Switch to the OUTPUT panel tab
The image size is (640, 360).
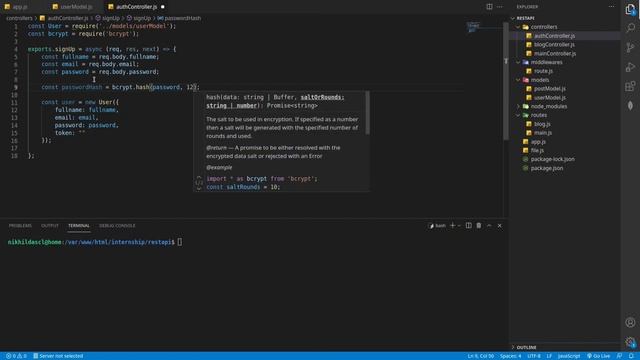[x=50, y=225]
